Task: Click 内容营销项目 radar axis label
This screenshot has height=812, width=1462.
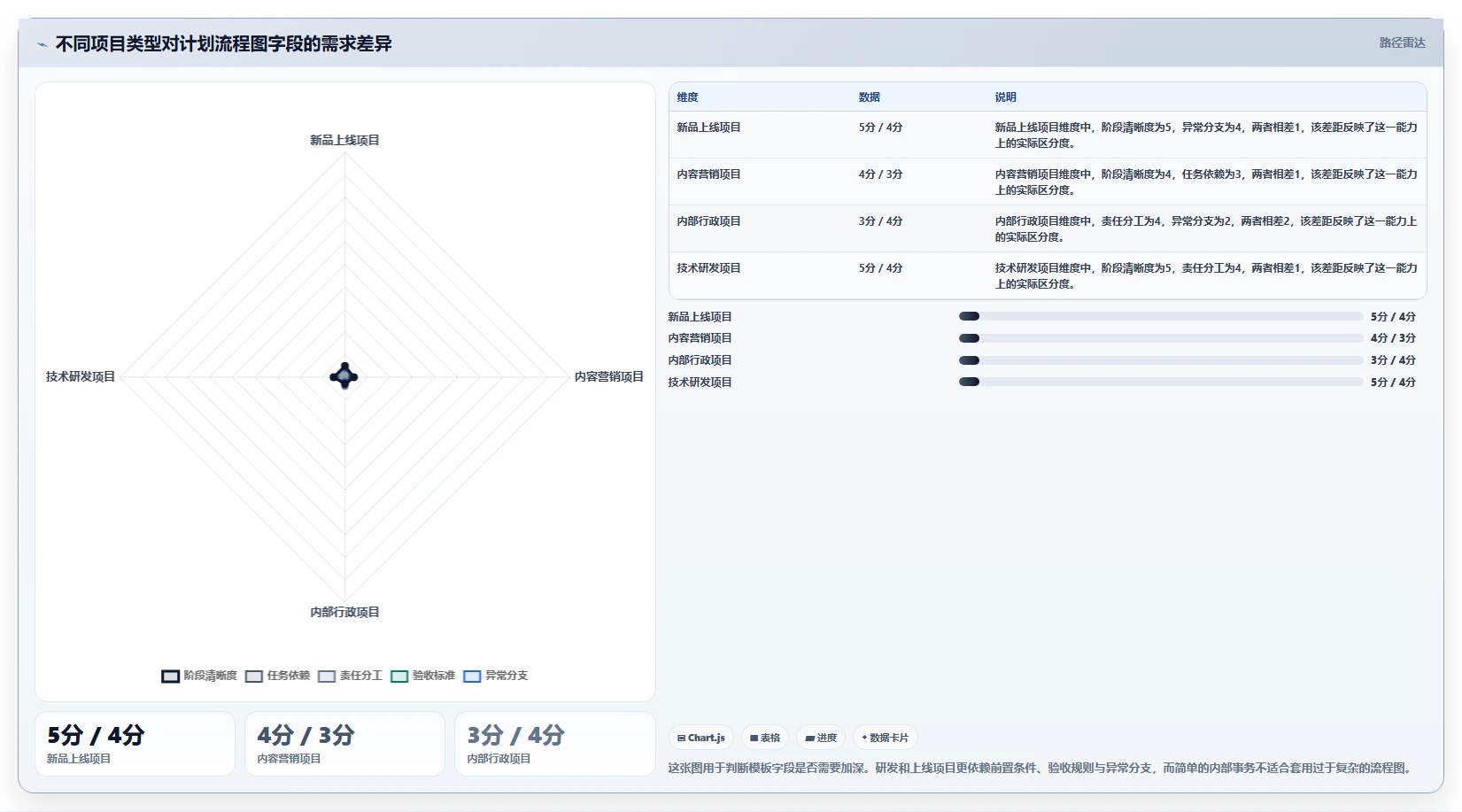Action: click(x=608, y=376)
